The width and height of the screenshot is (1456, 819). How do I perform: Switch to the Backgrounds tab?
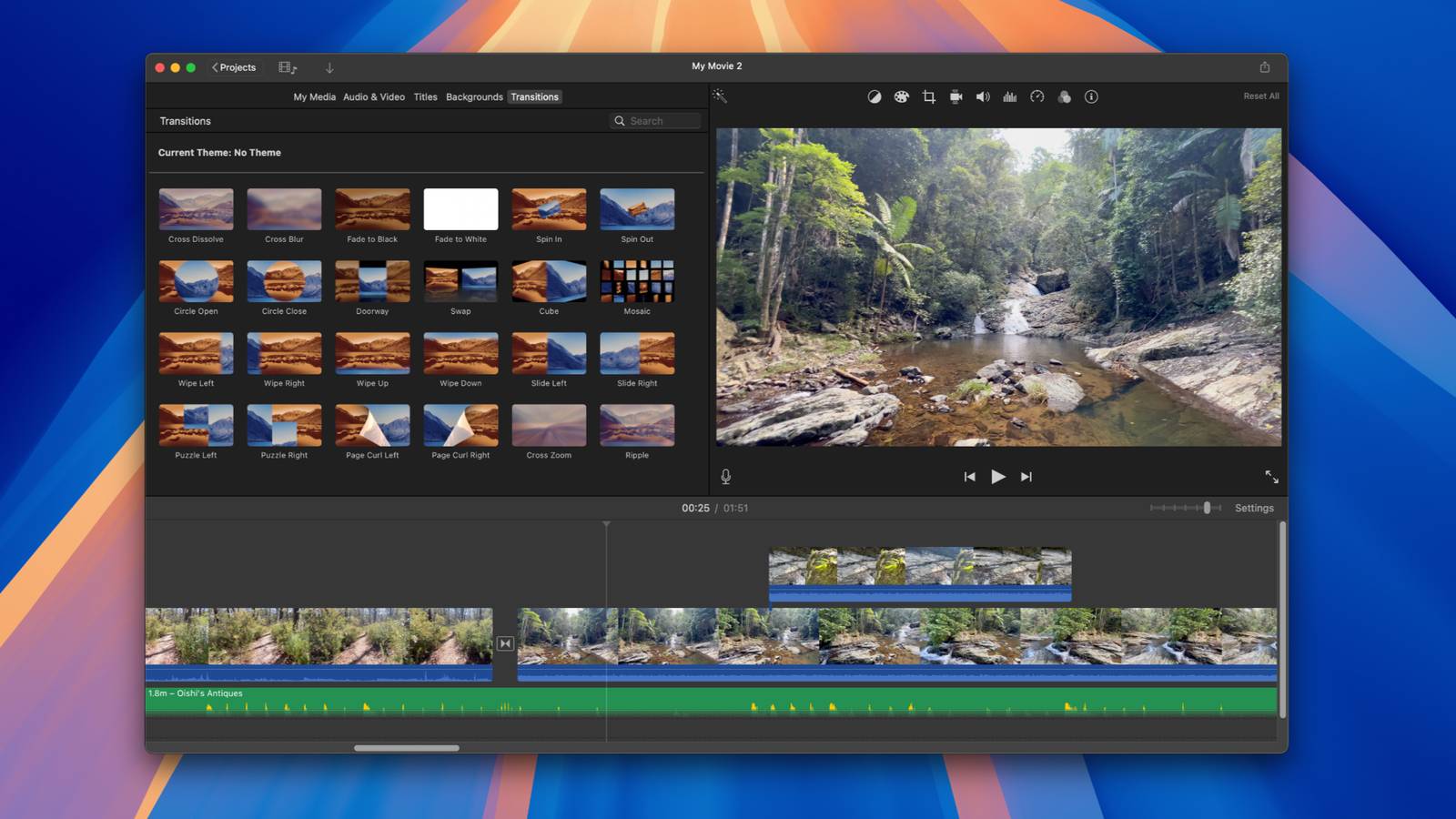point(473,97)
